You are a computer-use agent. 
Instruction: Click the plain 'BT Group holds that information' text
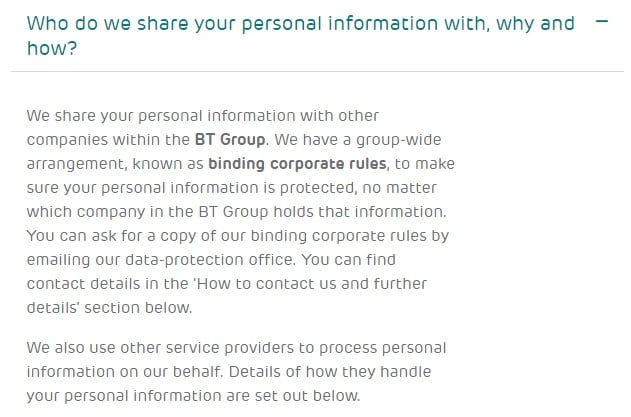[321, 211]
